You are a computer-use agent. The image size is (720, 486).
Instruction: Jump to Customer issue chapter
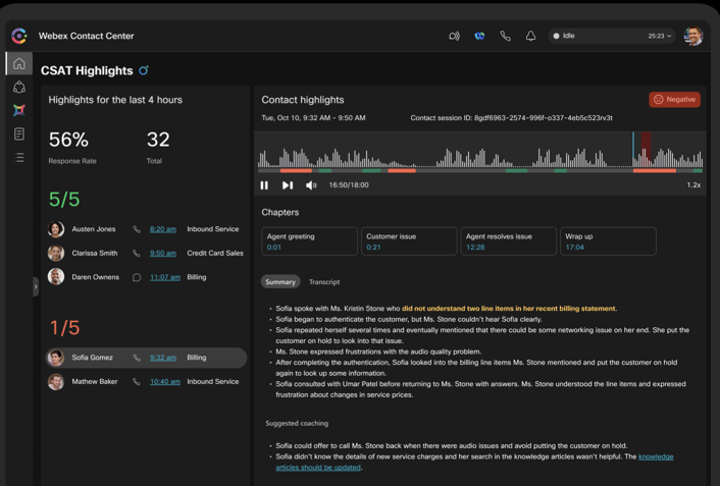pos(409,241)
